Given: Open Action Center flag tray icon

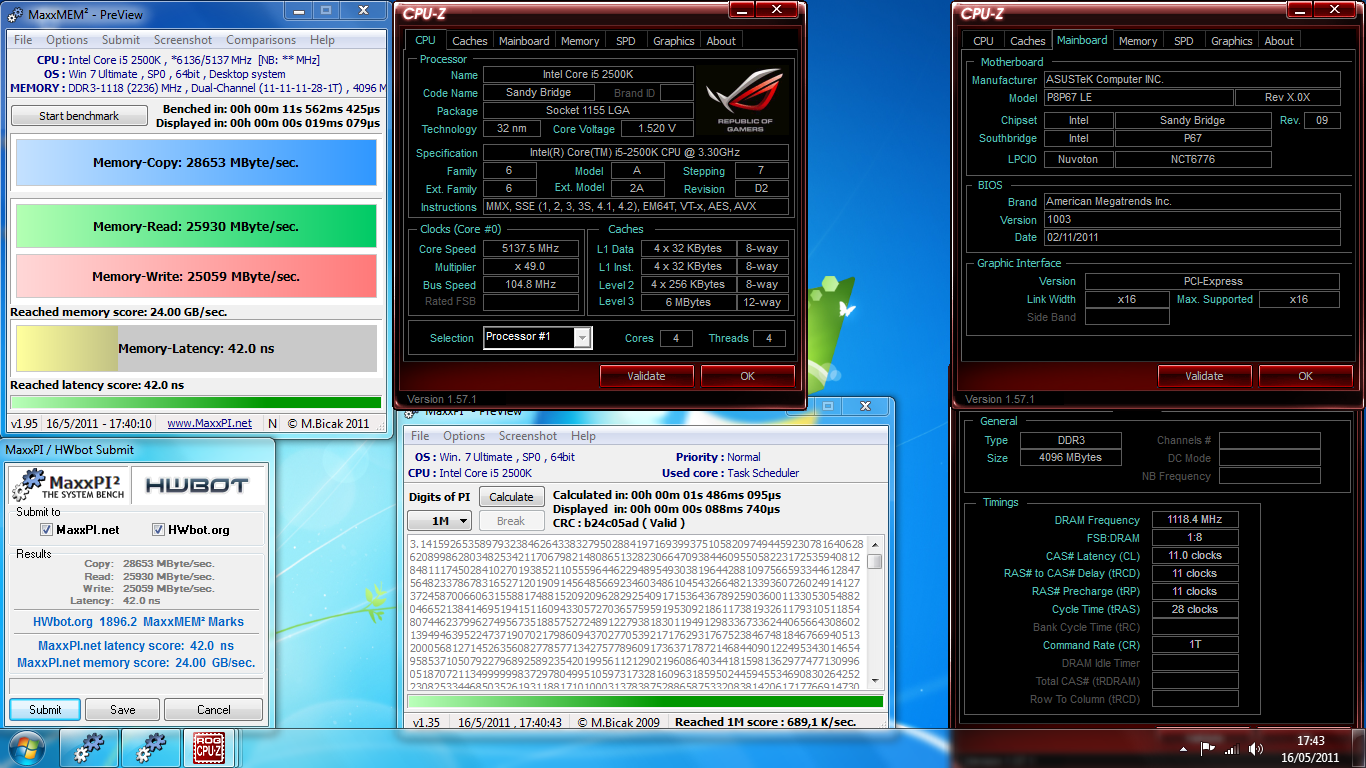Looking at the screenshot, I should (x=1208, y=748).
